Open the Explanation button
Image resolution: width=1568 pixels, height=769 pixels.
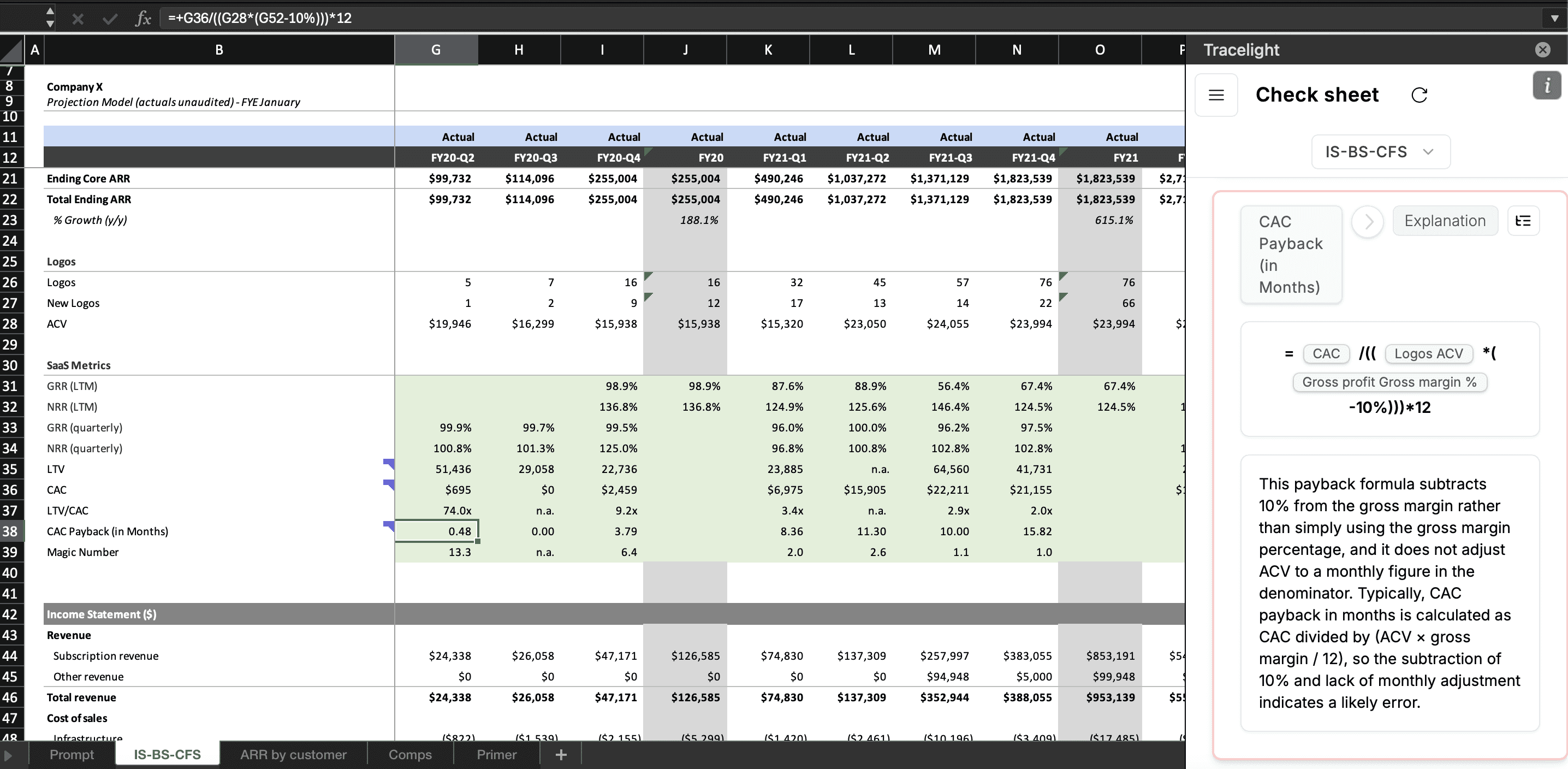point(1445,221)
